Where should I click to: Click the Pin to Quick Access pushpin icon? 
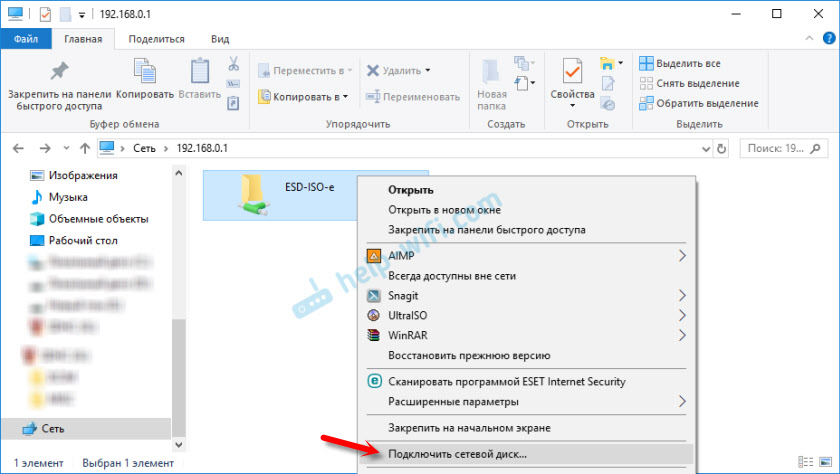point(59,72)
